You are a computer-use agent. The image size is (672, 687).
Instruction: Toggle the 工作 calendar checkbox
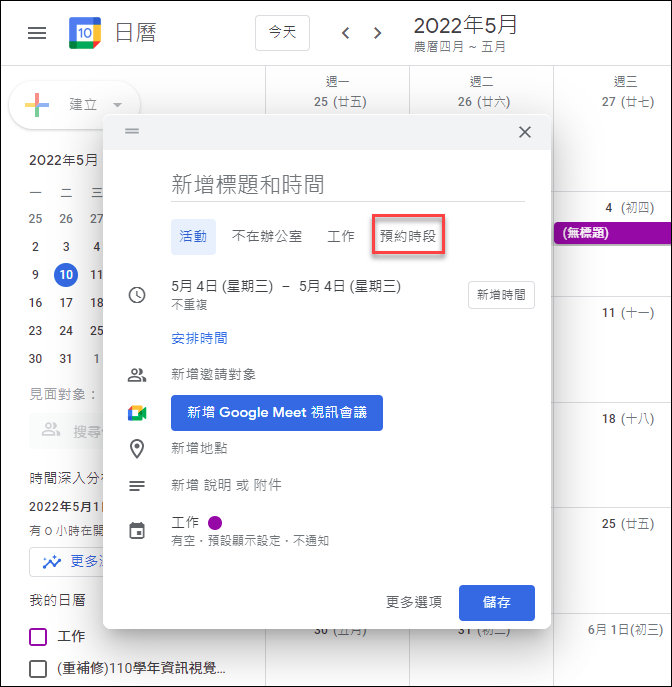click(38, 637)
